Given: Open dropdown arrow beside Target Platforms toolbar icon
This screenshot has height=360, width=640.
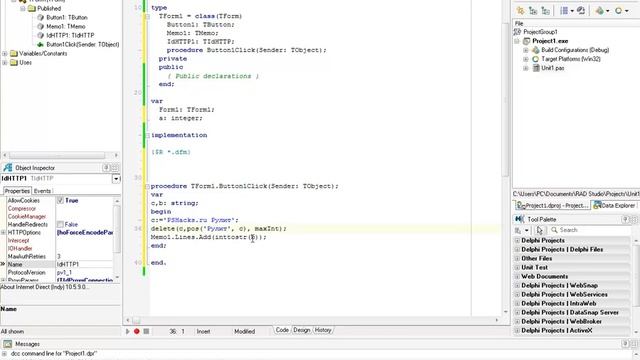Looking at the screenshot, I should click(627, 11).
